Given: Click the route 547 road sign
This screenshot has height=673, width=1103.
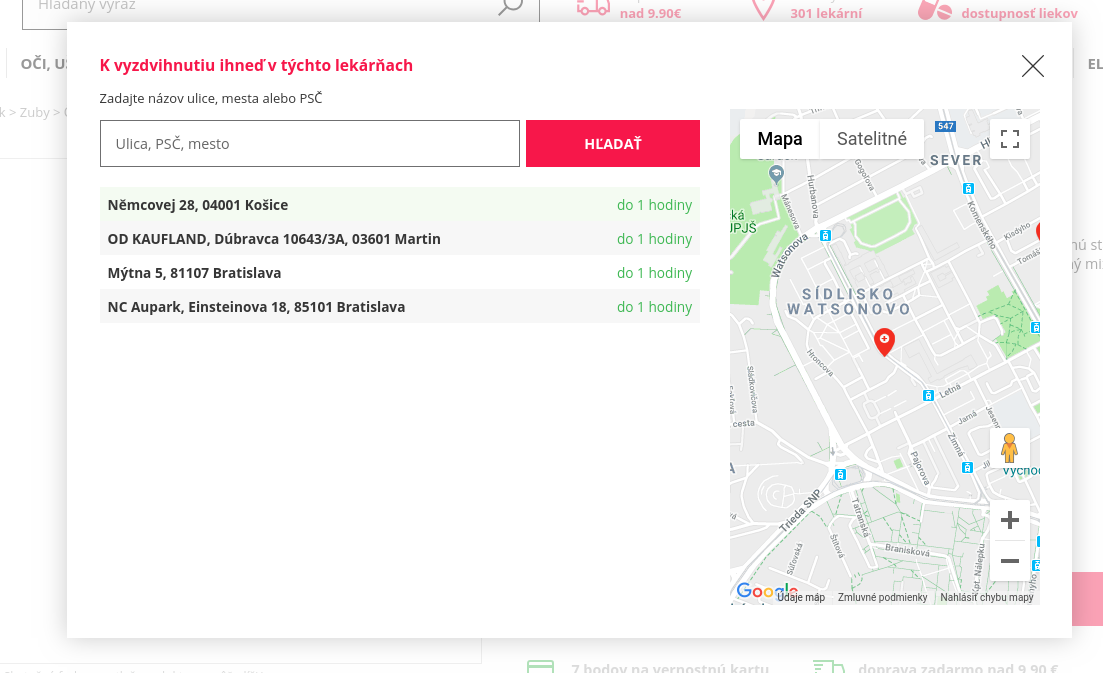Looking at the screenshot, I should [945, 127].
